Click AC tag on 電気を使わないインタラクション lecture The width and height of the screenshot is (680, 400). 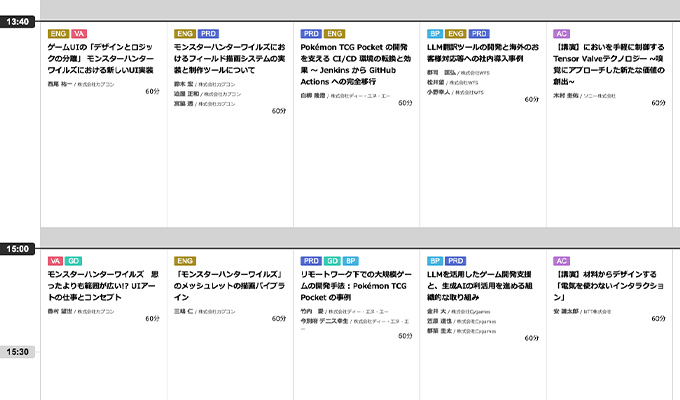pos(562,261)
